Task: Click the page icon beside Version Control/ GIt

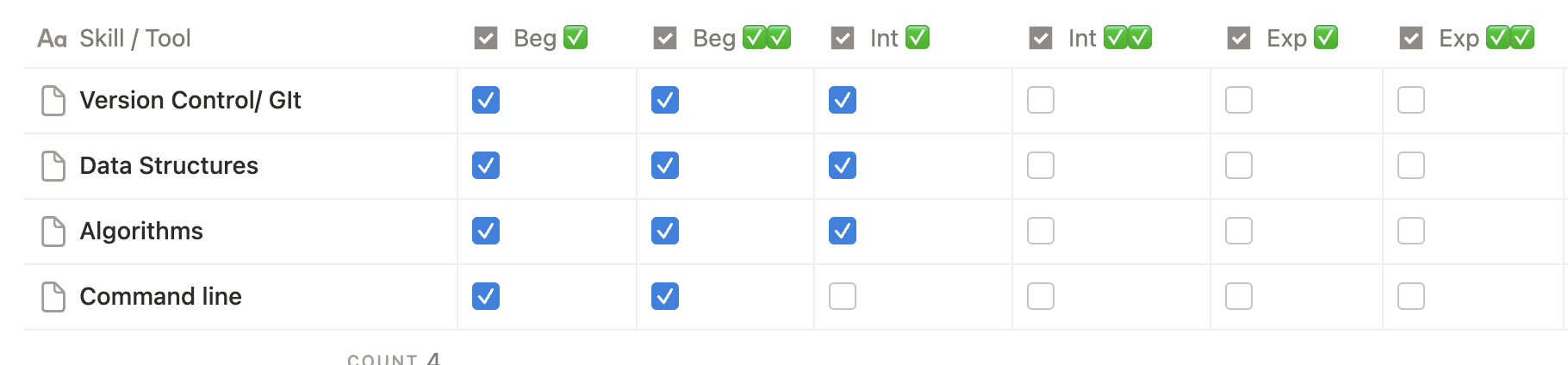Action: click(53, 101)
